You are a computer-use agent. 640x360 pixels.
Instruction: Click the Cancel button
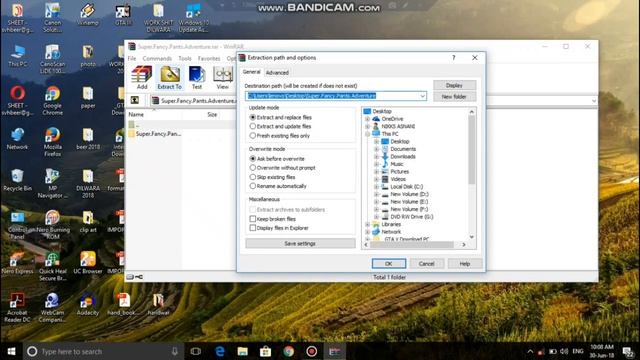pos(427,264)
